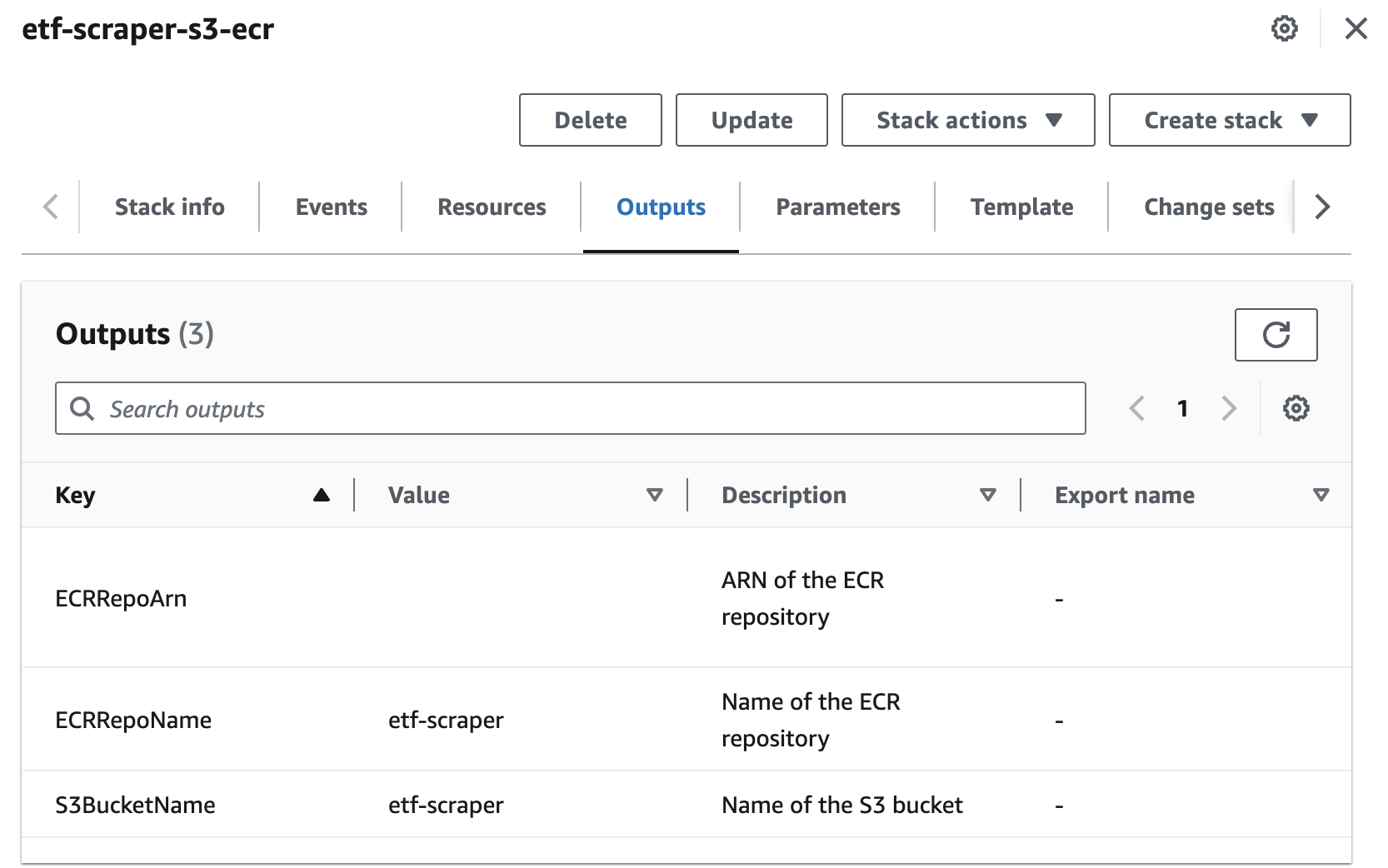Open the Change sets tab
Viewport: 1388px width, 868px height.
pos(1209,207)
